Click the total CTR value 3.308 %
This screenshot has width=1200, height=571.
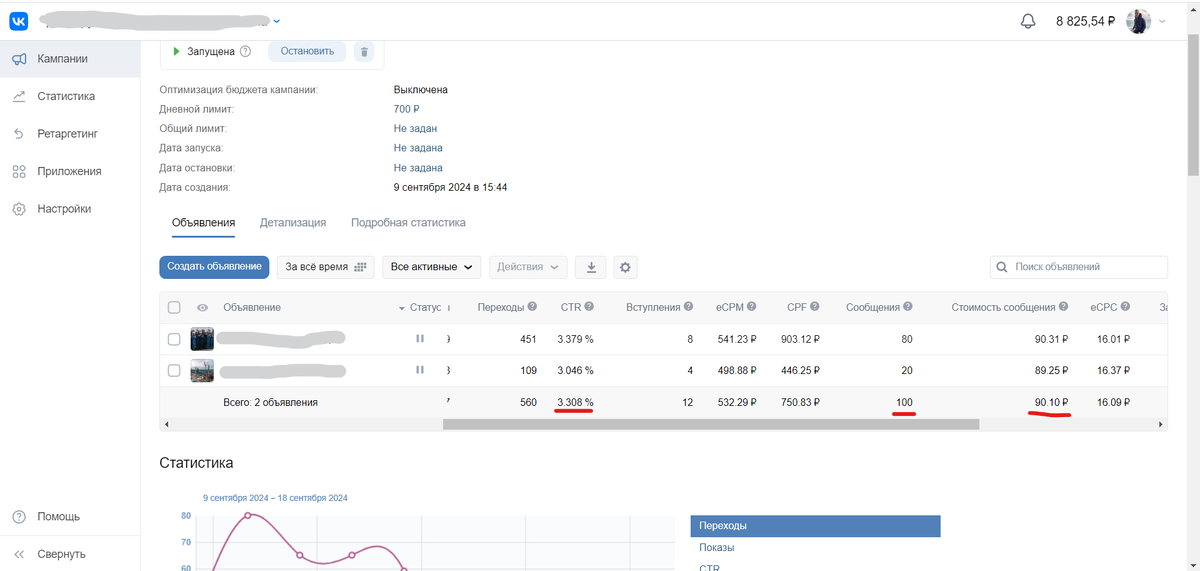pyautogui.click(x=575, y=402)
